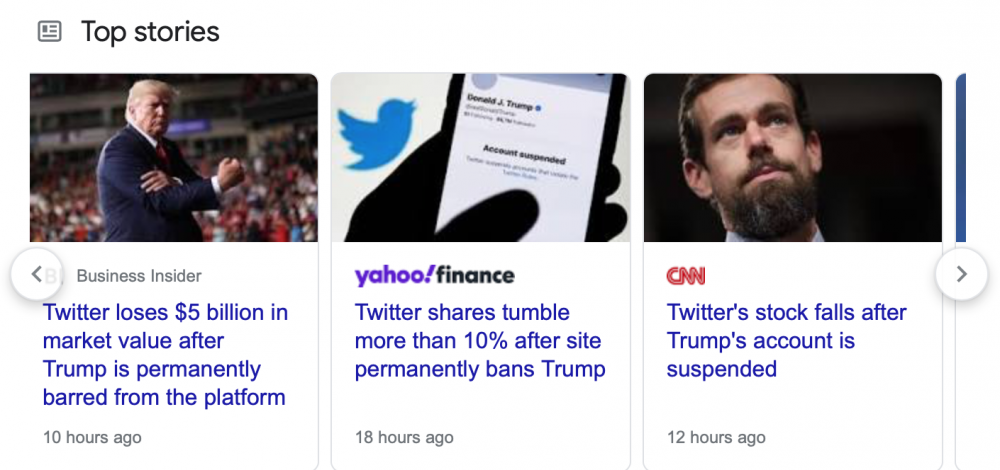Open the CNN story bearded man thumbnail
Image resolution: width=1000 pixels, height=470 pixels.
pos(792,157)
